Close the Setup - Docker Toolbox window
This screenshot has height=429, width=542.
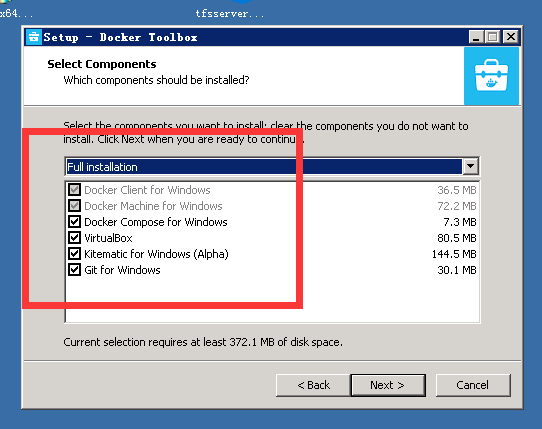coord(511,37)
